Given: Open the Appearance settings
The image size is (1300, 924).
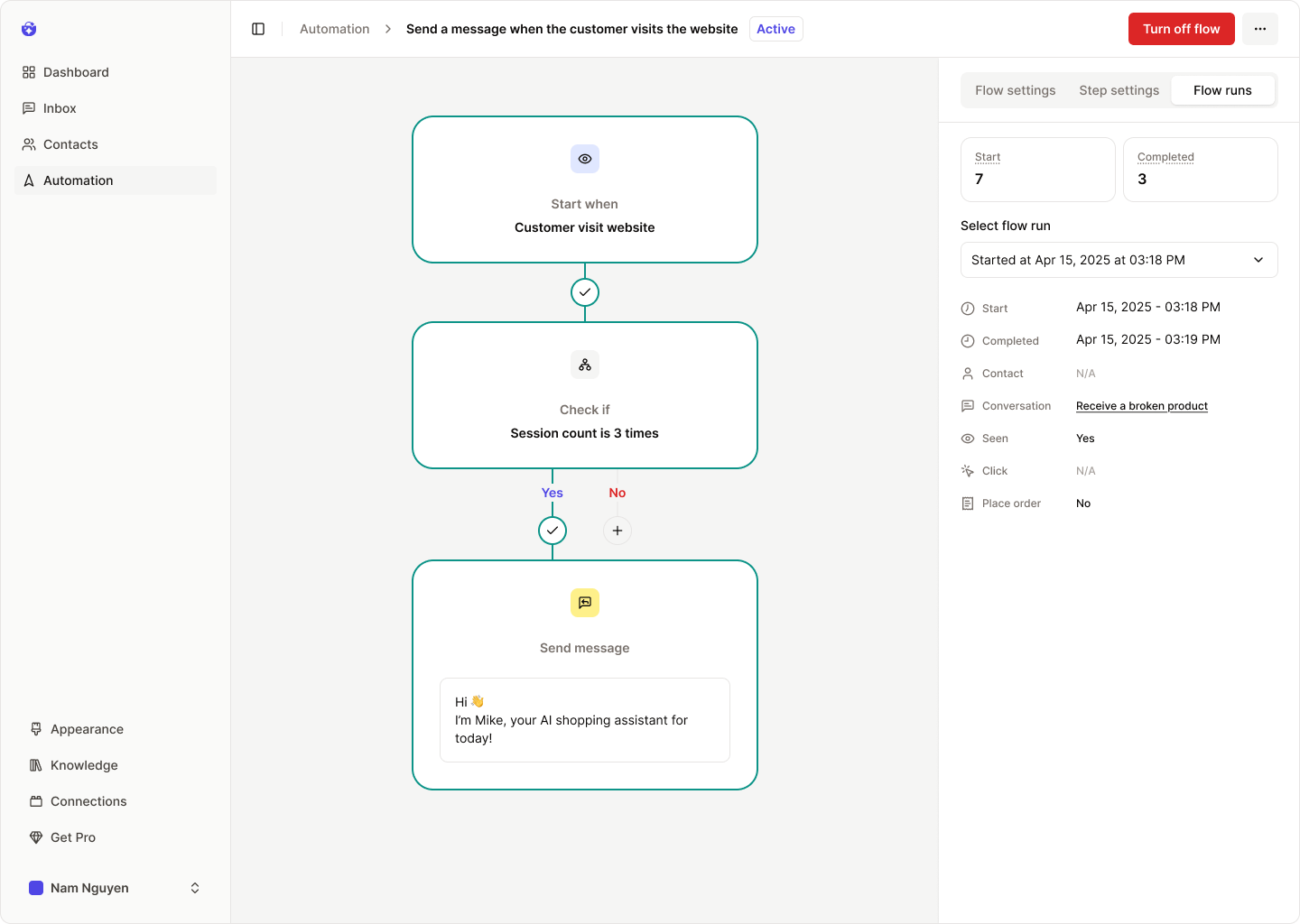Looking at the screenshot, I should tap(87, 729).
